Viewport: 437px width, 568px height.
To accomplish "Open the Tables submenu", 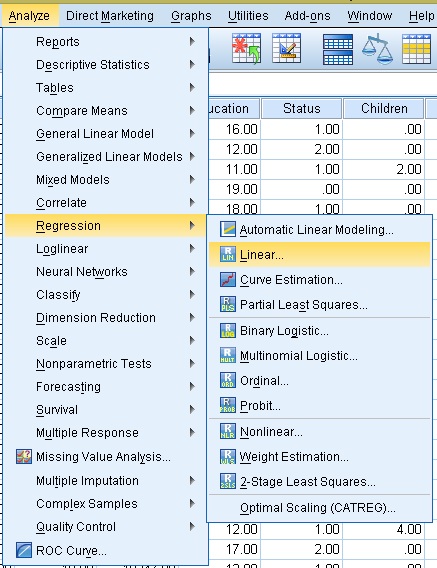I will pyautogui.click(x=106, y=88).
